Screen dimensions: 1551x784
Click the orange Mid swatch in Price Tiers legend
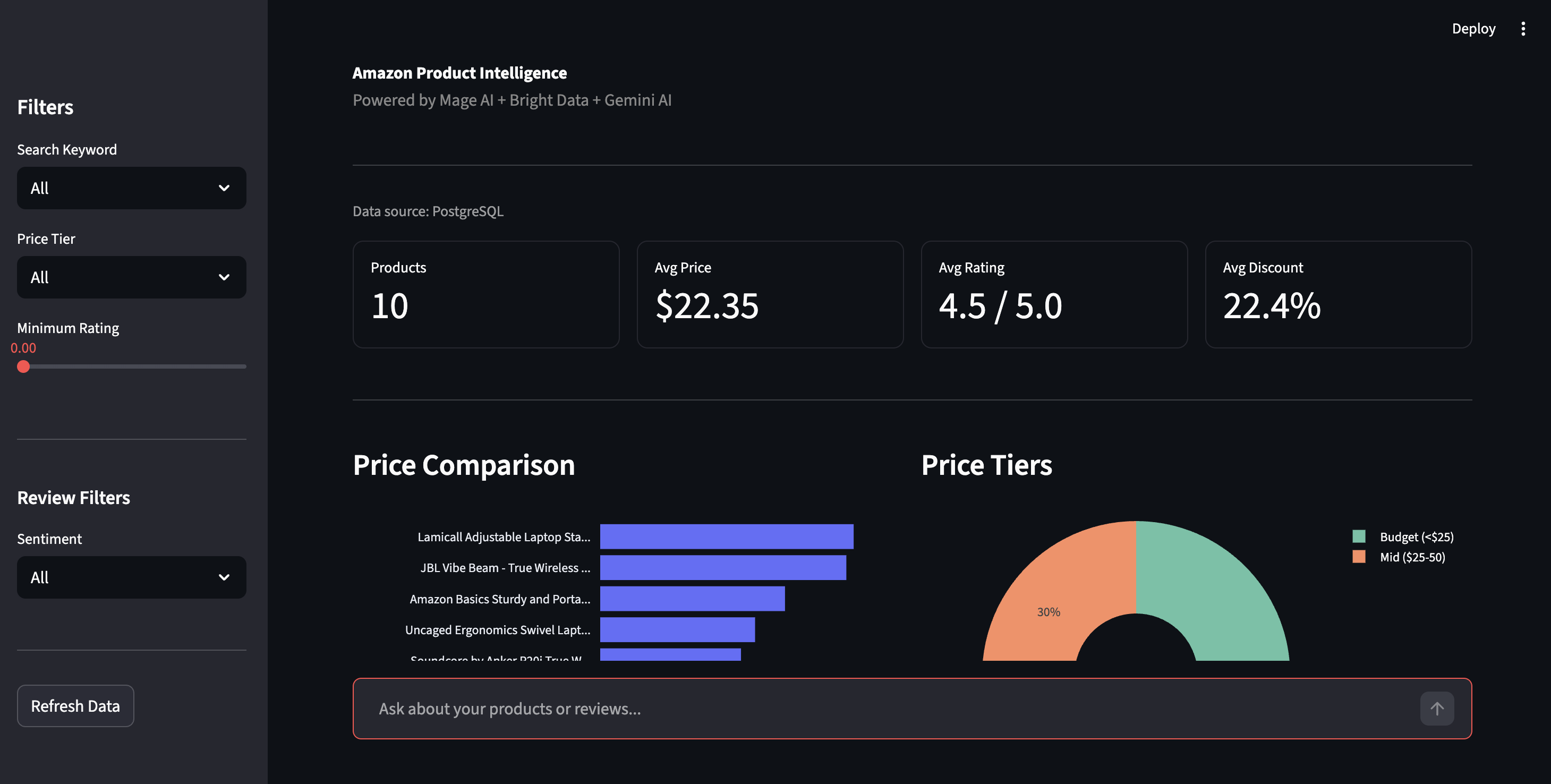tap(1359, 557)
